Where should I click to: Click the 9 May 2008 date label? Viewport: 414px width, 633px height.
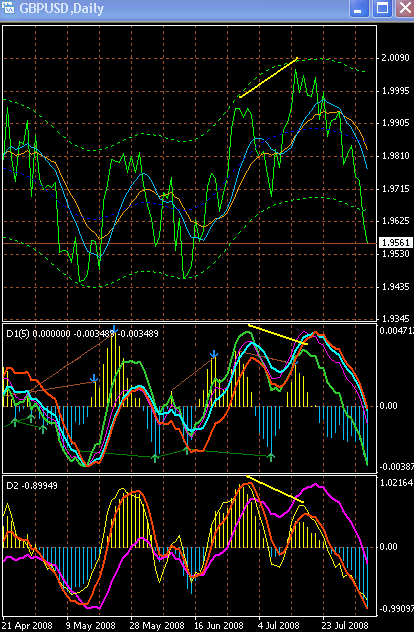91,626
